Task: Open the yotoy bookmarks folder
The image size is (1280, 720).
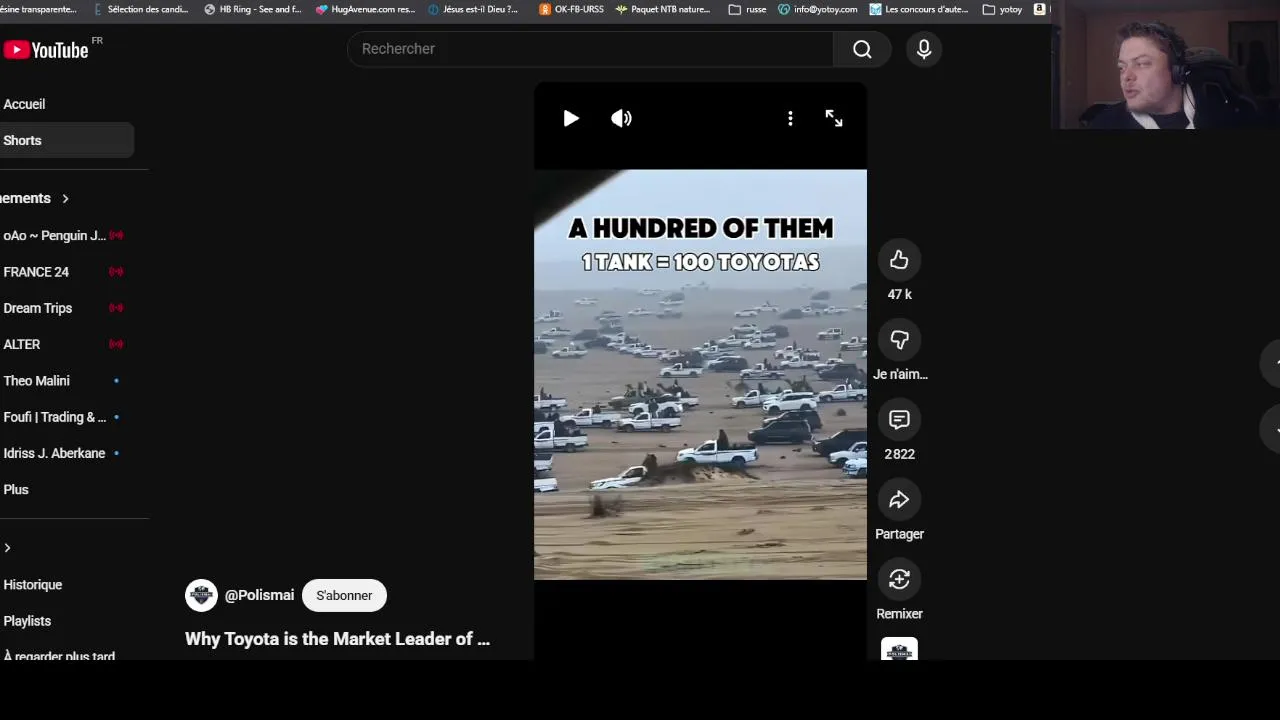Action: [x=1002, y=9]
